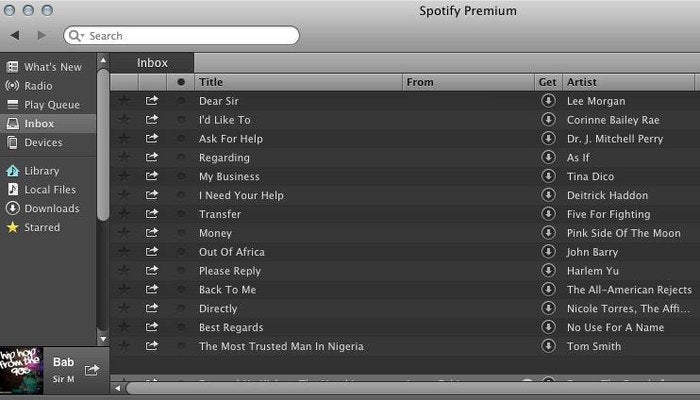Click the artist Lee Morgan
This screenshot has width=700, height=400.
point(596,101)
